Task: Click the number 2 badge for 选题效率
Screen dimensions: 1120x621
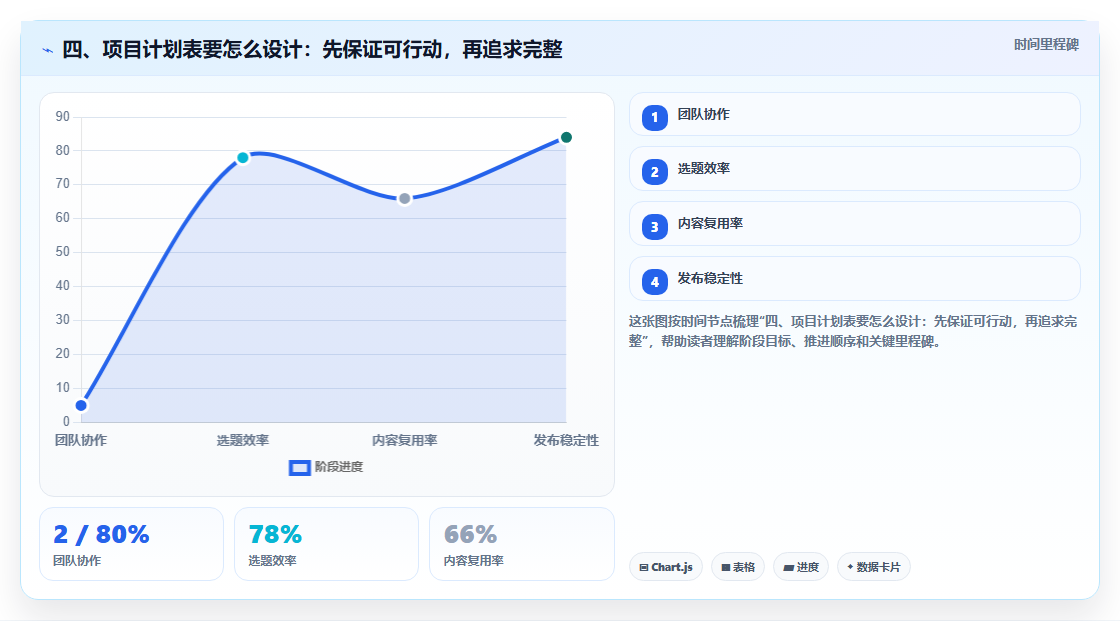Action: [654, 172]
